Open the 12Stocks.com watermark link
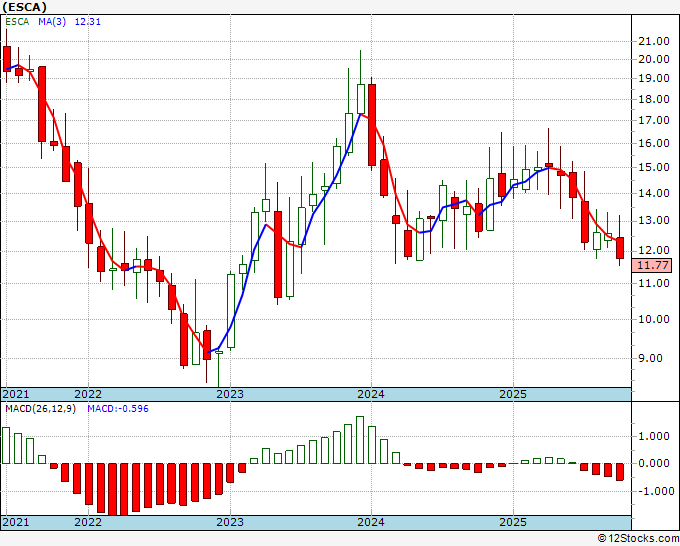Screen dimensions: 680x546 [x=638, y=538]
